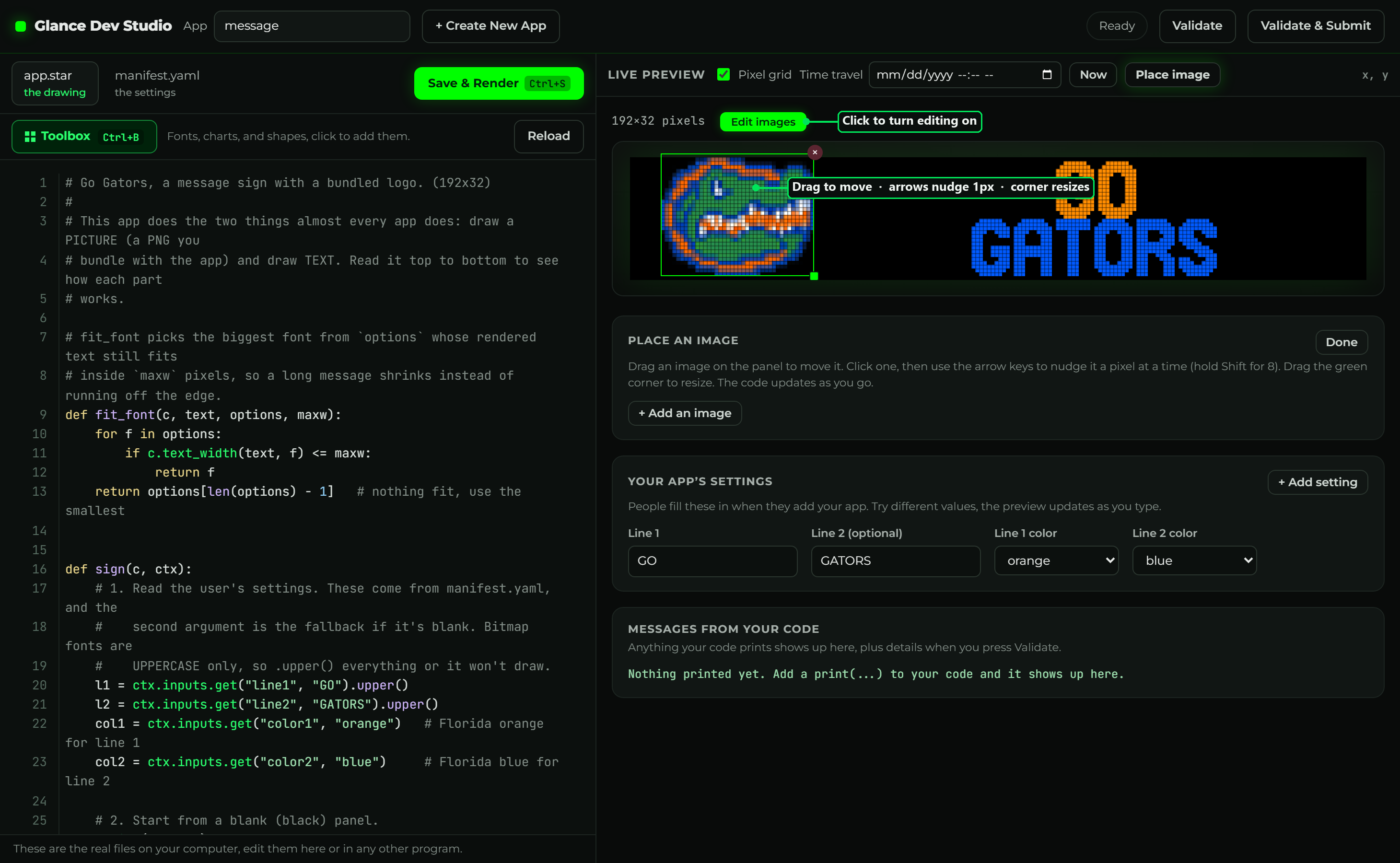Viewport: 1400px width, 863px height.
Task: Click the Line 2 (optional) text field
Action: 896,561
